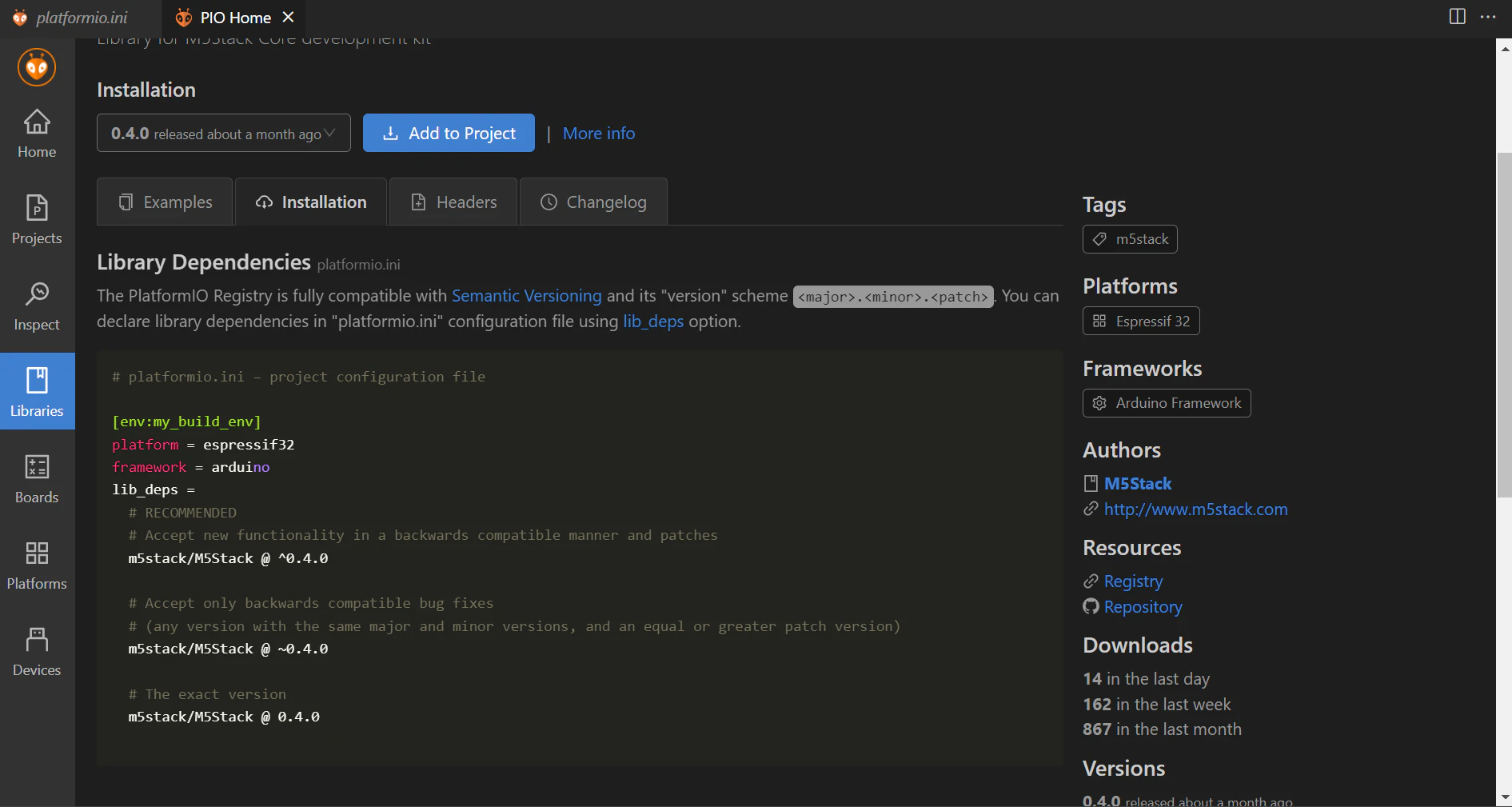Open the M5Stack author link
This screenshot has height=807, width=1512.
pos(1138,484)
